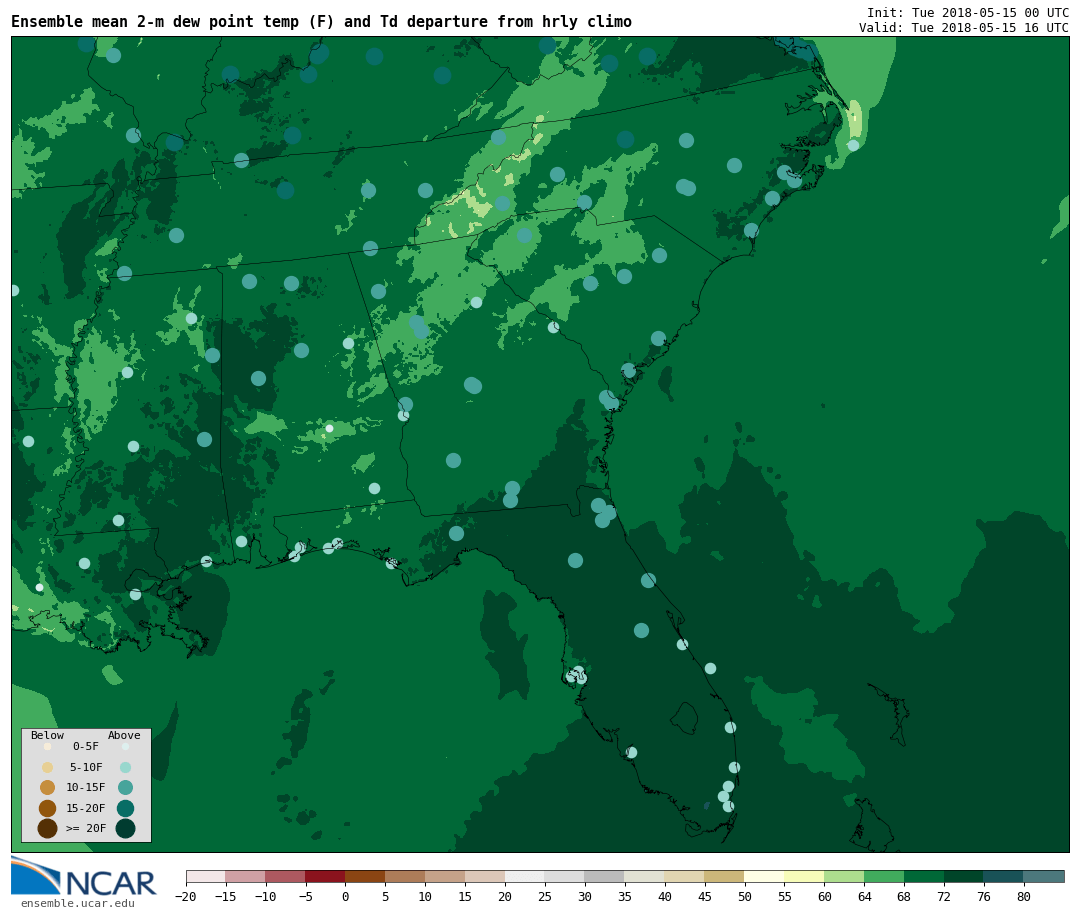Click the '10-15F' legend label
Screen dimensions: 1080x915
point(86,788)
